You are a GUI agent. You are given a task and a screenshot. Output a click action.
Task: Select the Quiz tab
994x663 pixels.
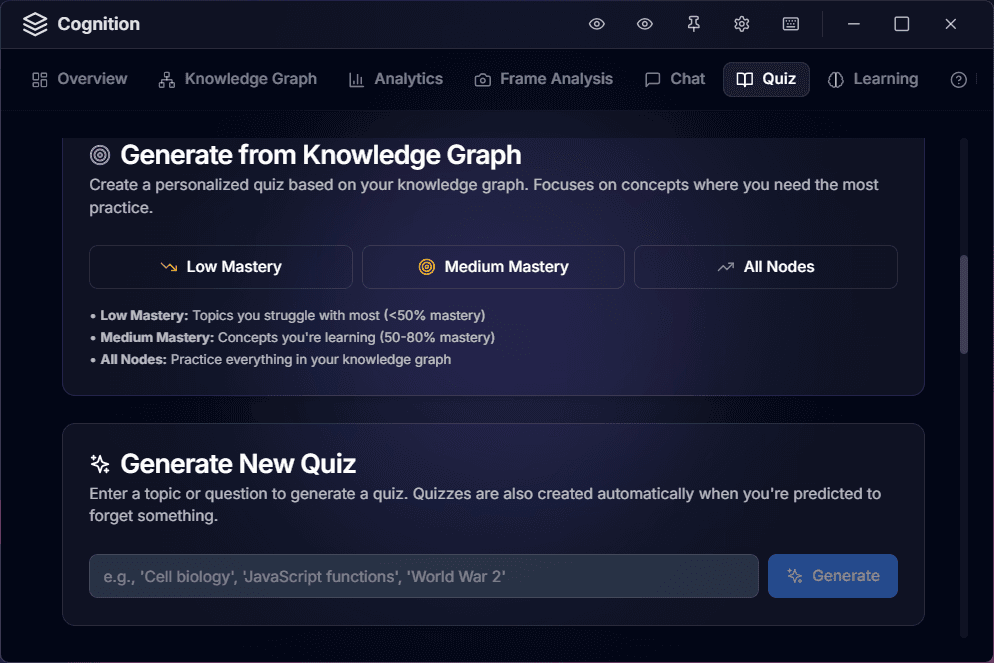point(766,79)
